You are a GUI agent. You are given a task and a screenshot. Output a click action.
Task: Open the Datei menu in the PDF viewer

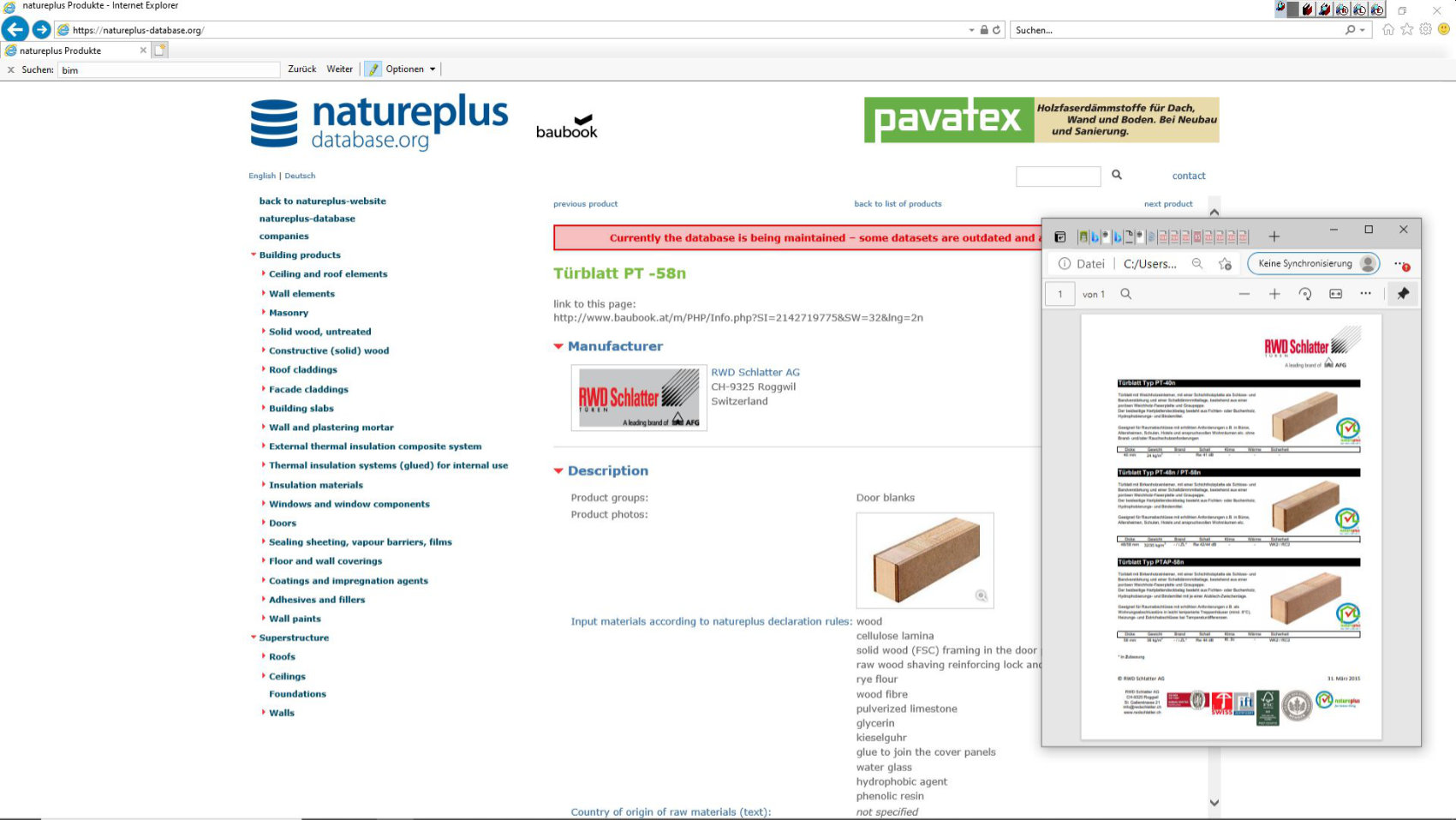pos(1089,263)
